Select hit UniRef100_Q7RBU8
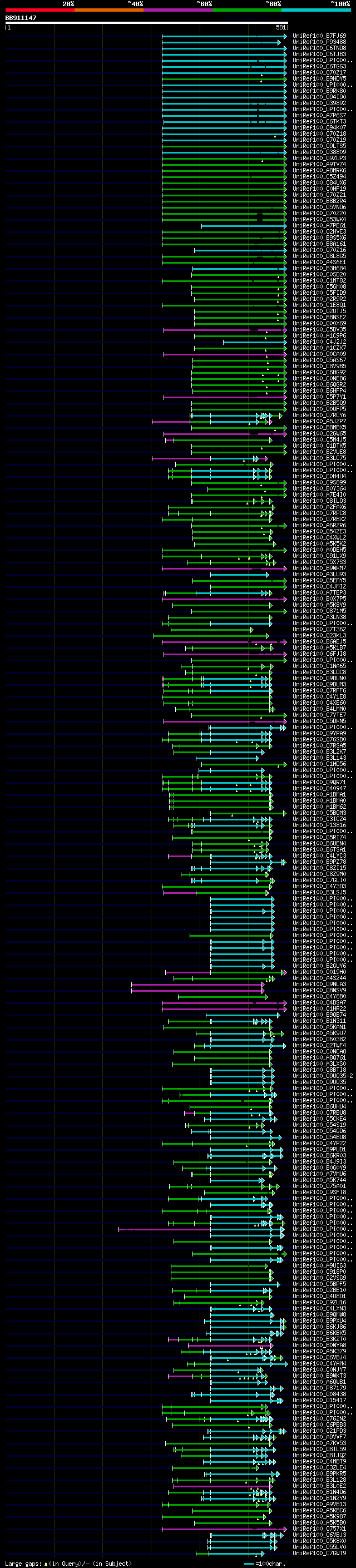This screenshot has height=1568, width=356. coord(319,1112)
